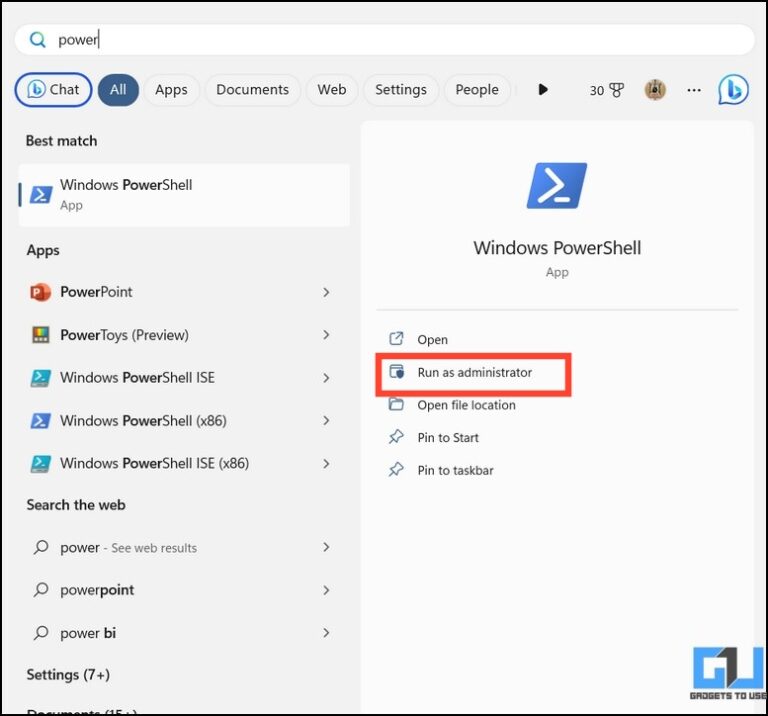Click the Open action's external-link icon
Viewport: 768px width, 716px height.
pos(396,338)
